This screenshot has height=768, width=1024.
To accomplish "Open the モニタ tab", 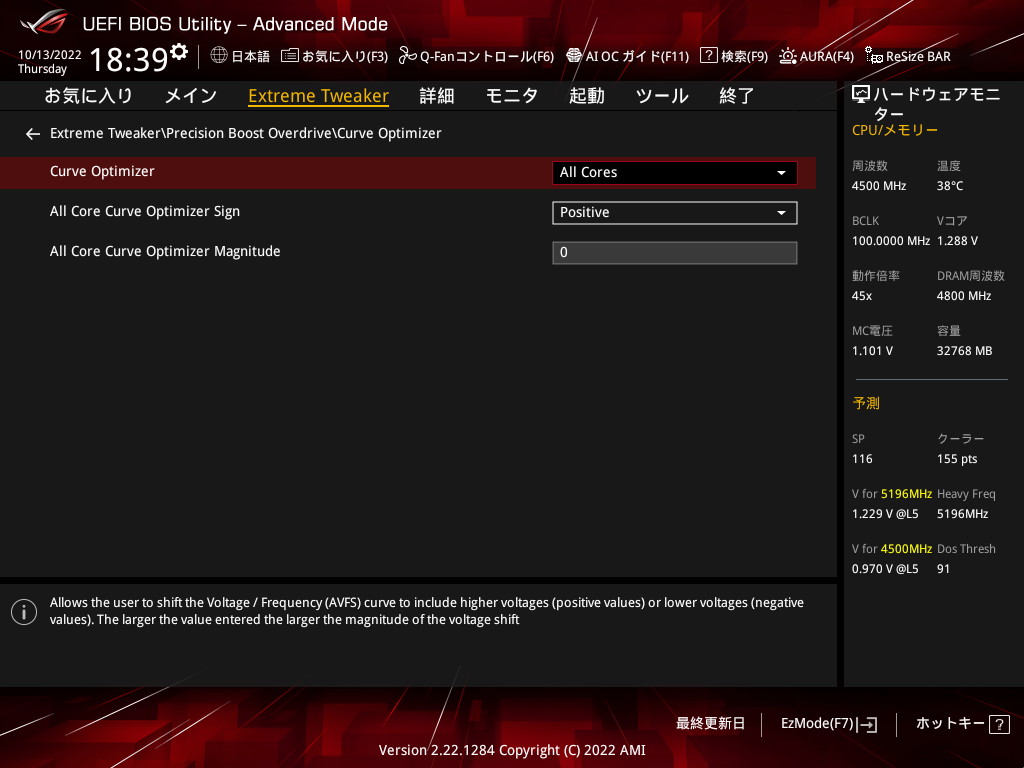I will 511,96.
